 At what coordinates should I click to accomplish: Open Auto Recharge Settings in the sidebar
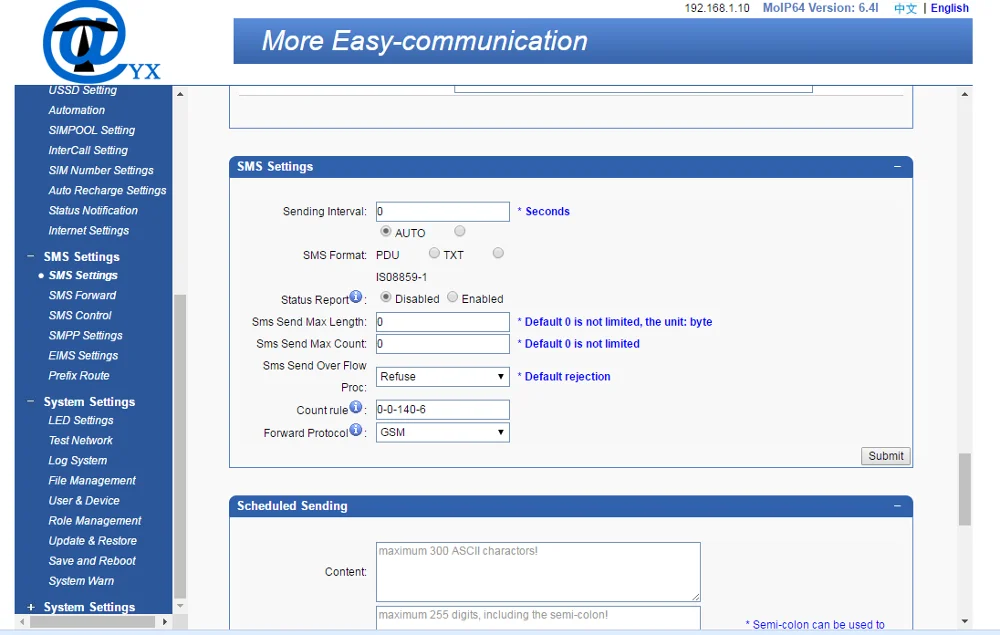click(x=107, y=191)
